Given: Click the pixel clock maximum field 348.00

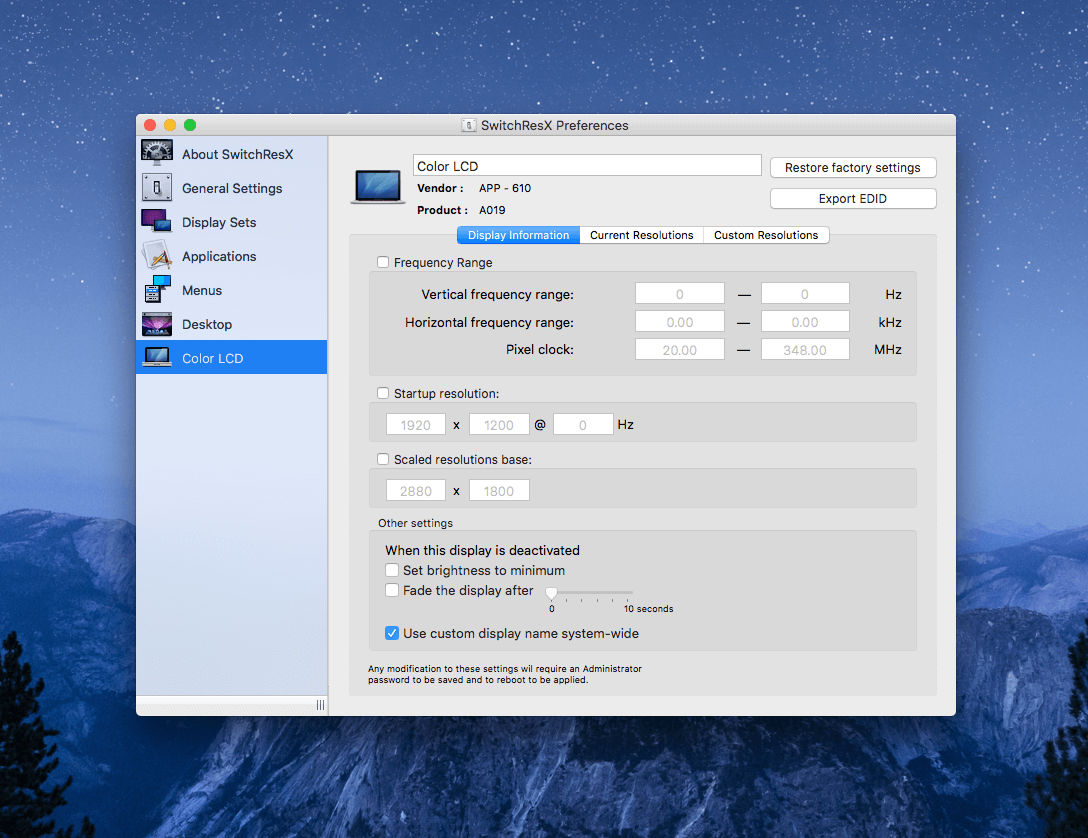Looking at the screenshot, I should tap(805, 350).
